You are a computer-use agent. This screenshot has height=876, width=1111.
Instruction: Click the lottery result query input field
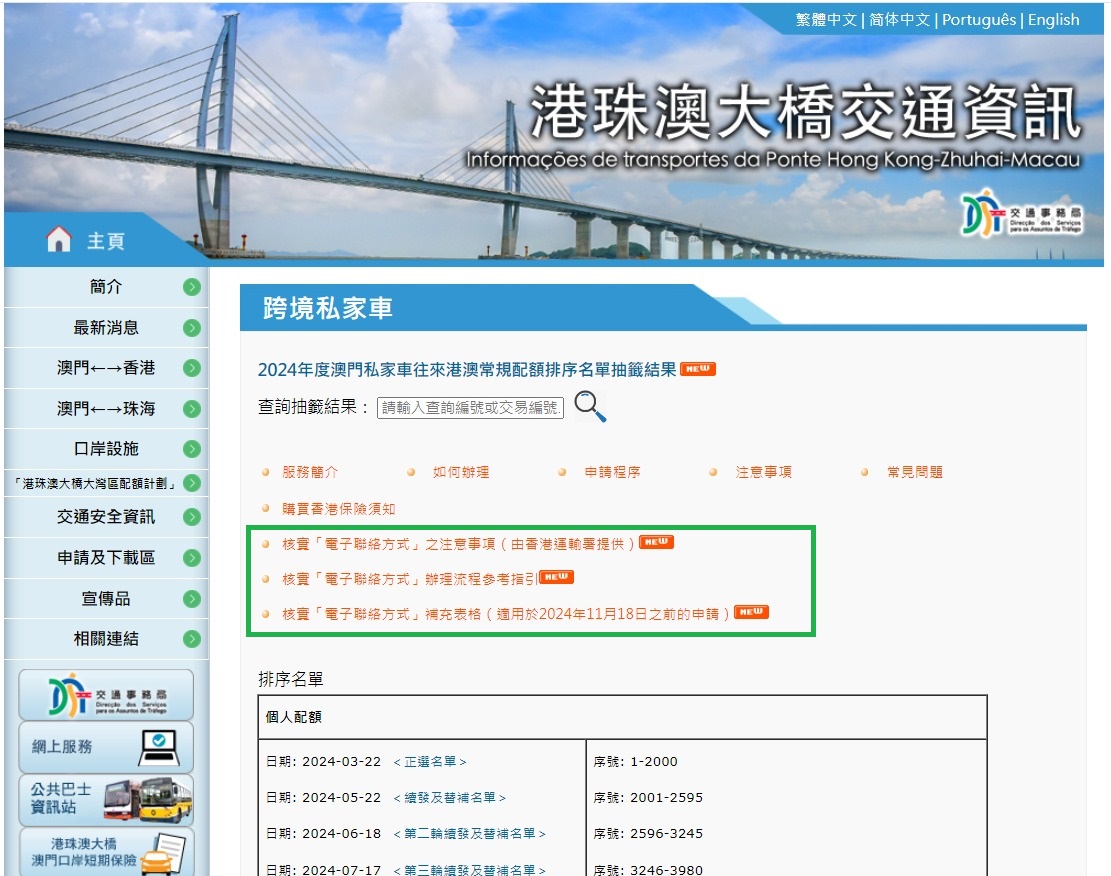click(470, 408)
